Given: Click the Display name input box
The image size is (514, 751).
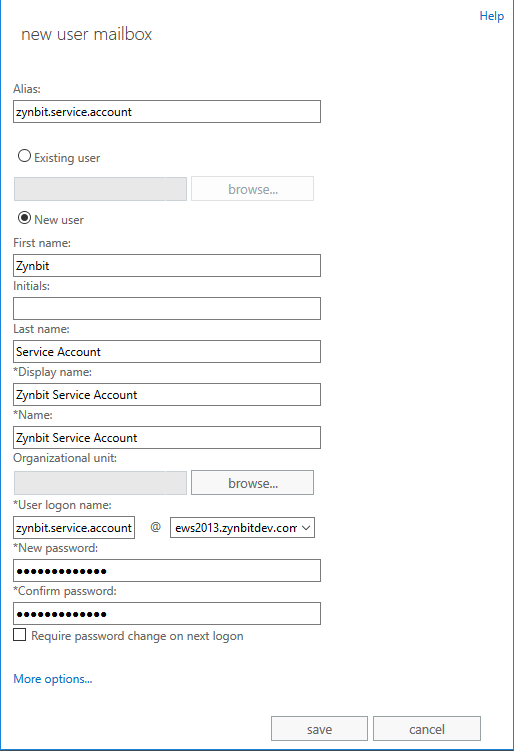Looking at the screenshot, I should (x=167, y=395).
